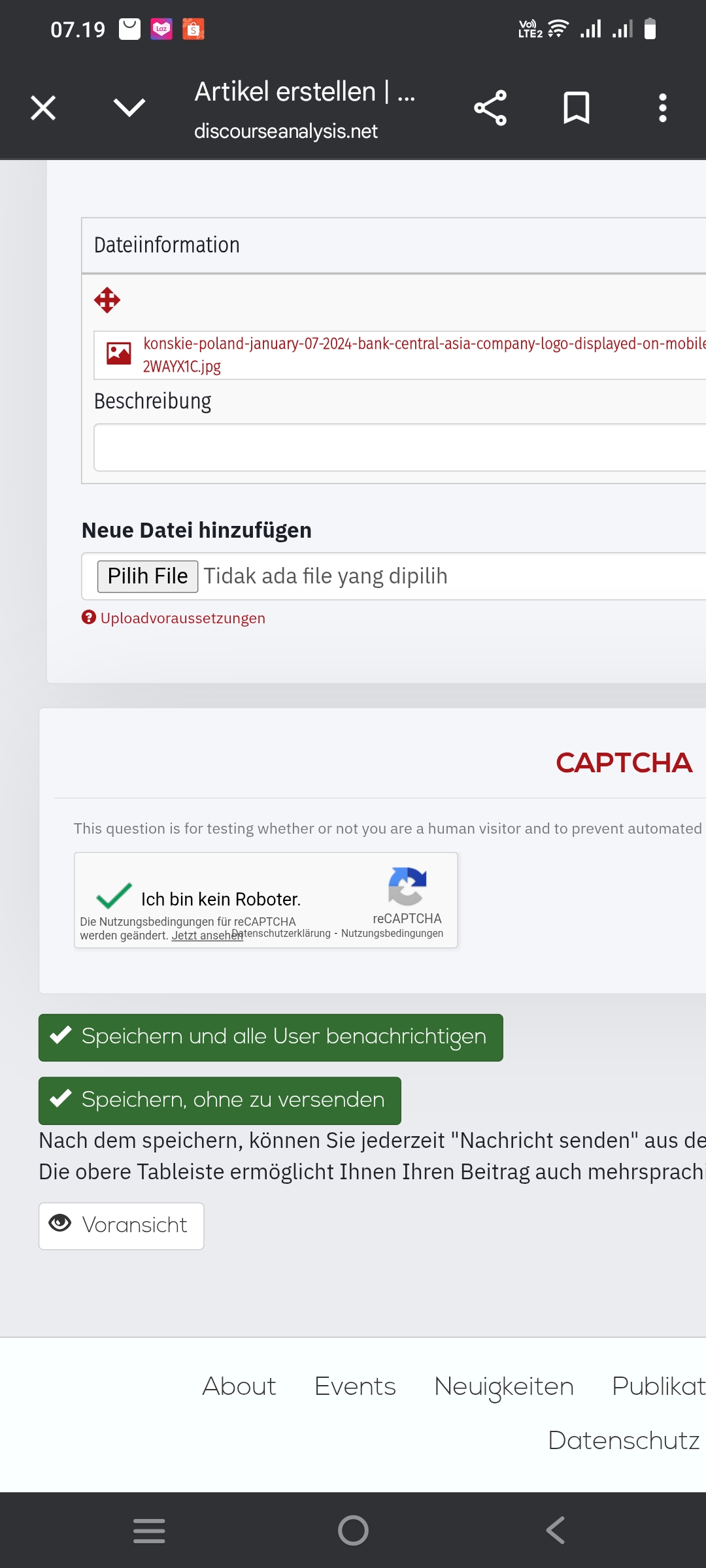Expand the down-chevron beside page title

[129, 108]
